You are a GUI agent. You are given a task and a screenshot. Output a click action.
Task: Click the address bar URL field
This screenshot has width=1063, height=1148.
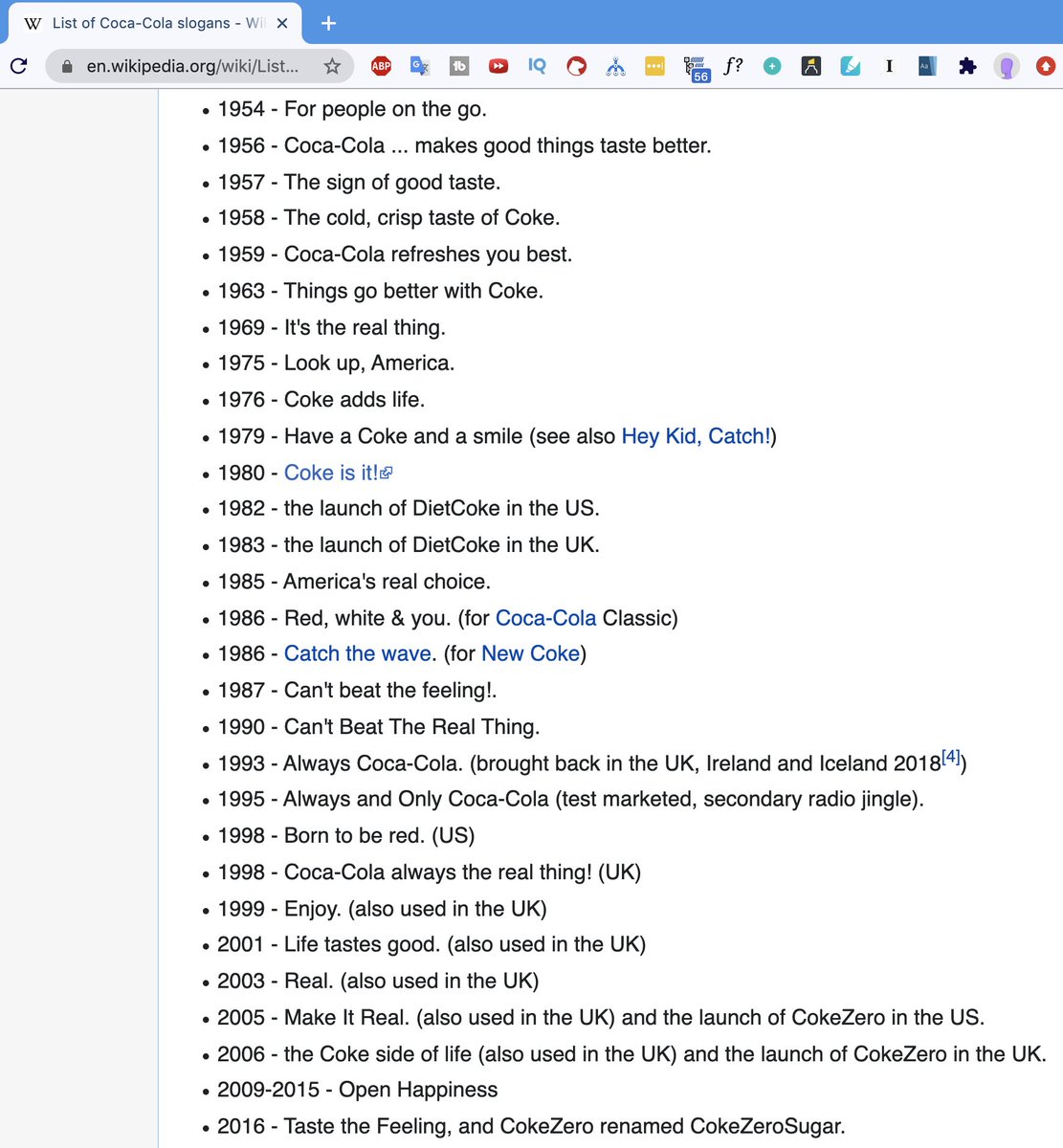click(191, 66)
